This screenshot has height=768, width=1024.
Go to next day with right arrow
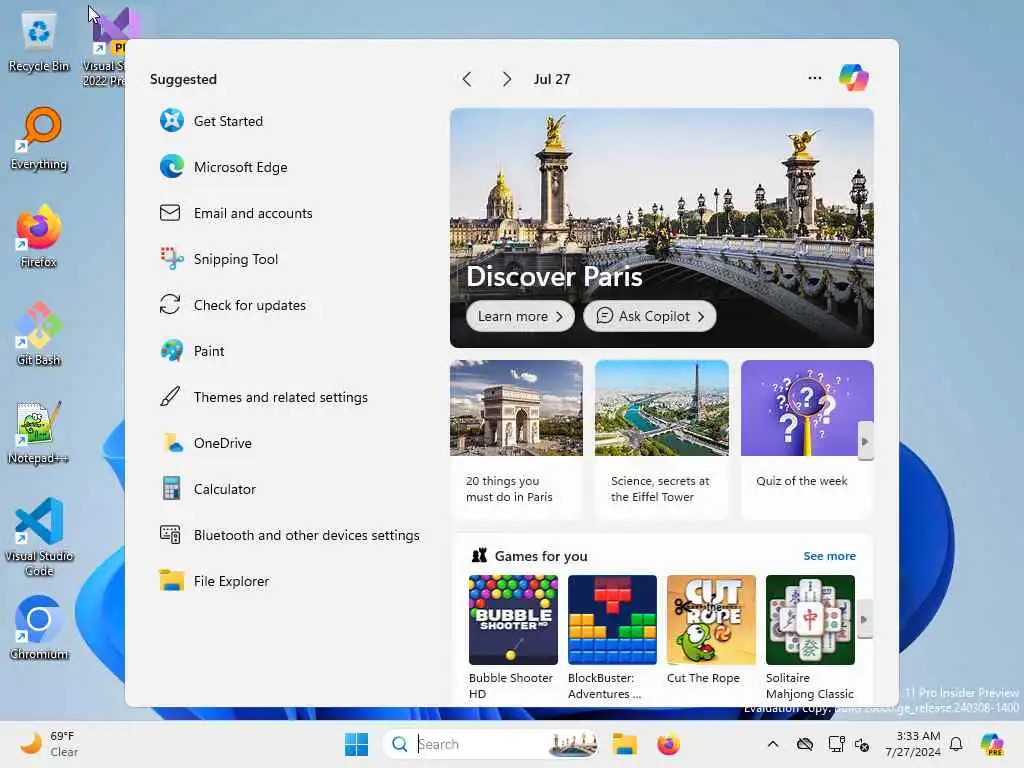point(507,79)
